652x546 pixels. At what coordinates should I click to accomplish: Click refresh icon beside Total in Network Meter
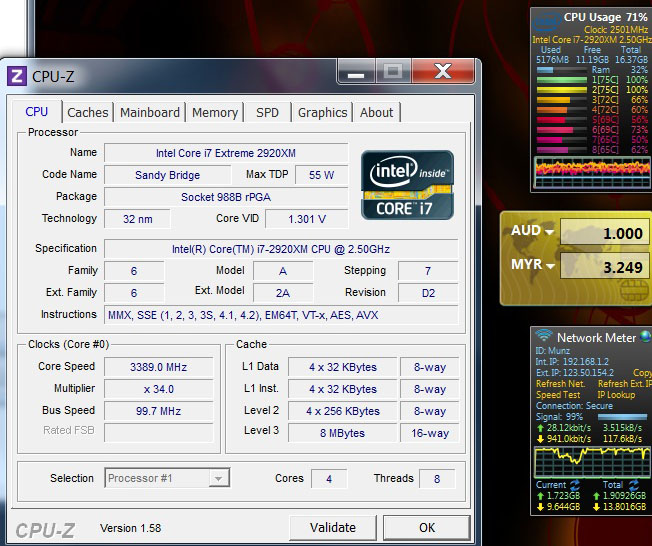(x=634, y=484)
